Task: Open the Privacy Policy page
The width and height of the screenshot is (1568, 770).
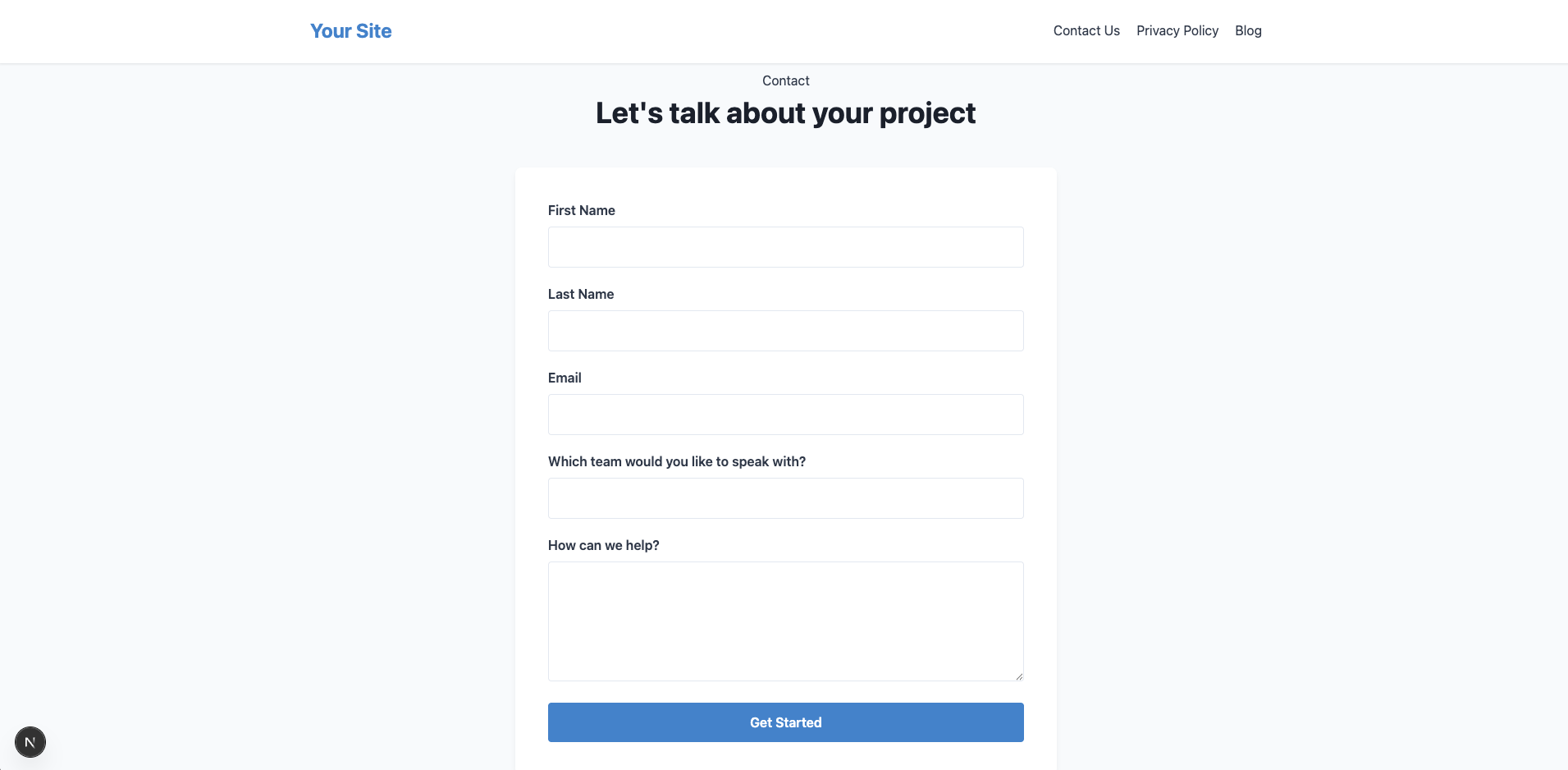Action: point(1177,30)
